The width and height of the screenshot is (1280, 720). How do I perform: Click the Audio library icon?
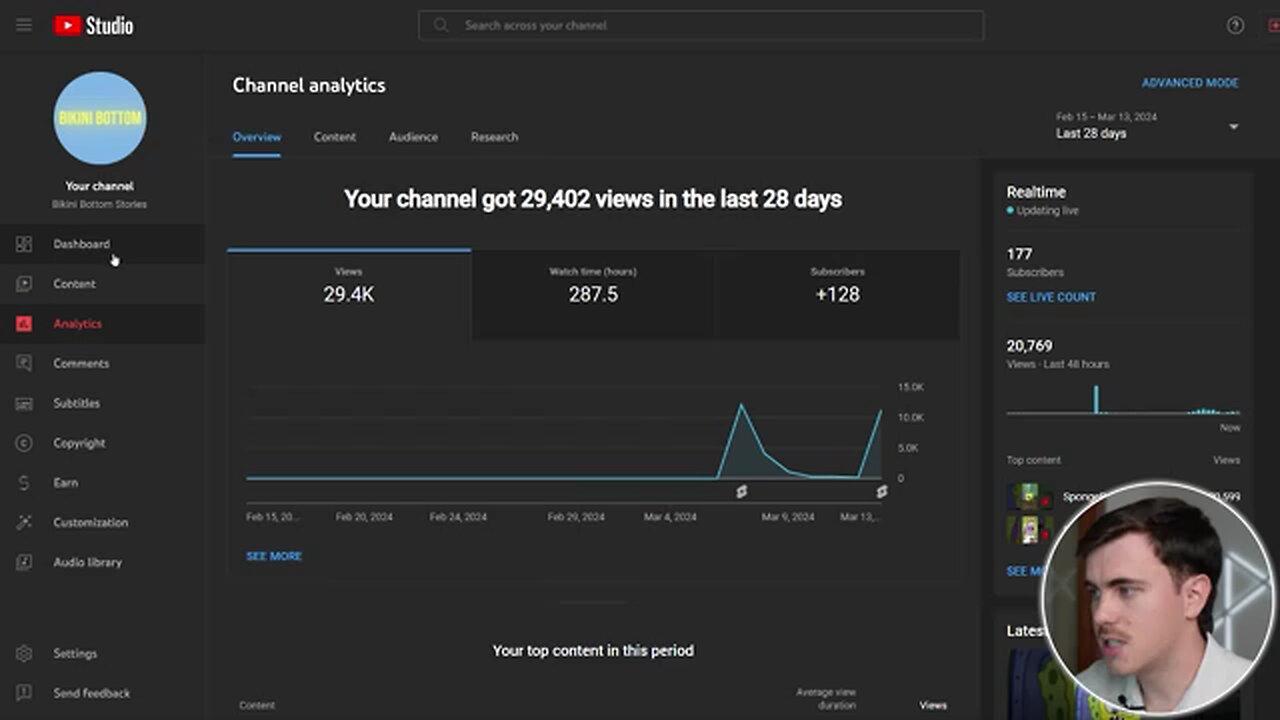[24, 562]
